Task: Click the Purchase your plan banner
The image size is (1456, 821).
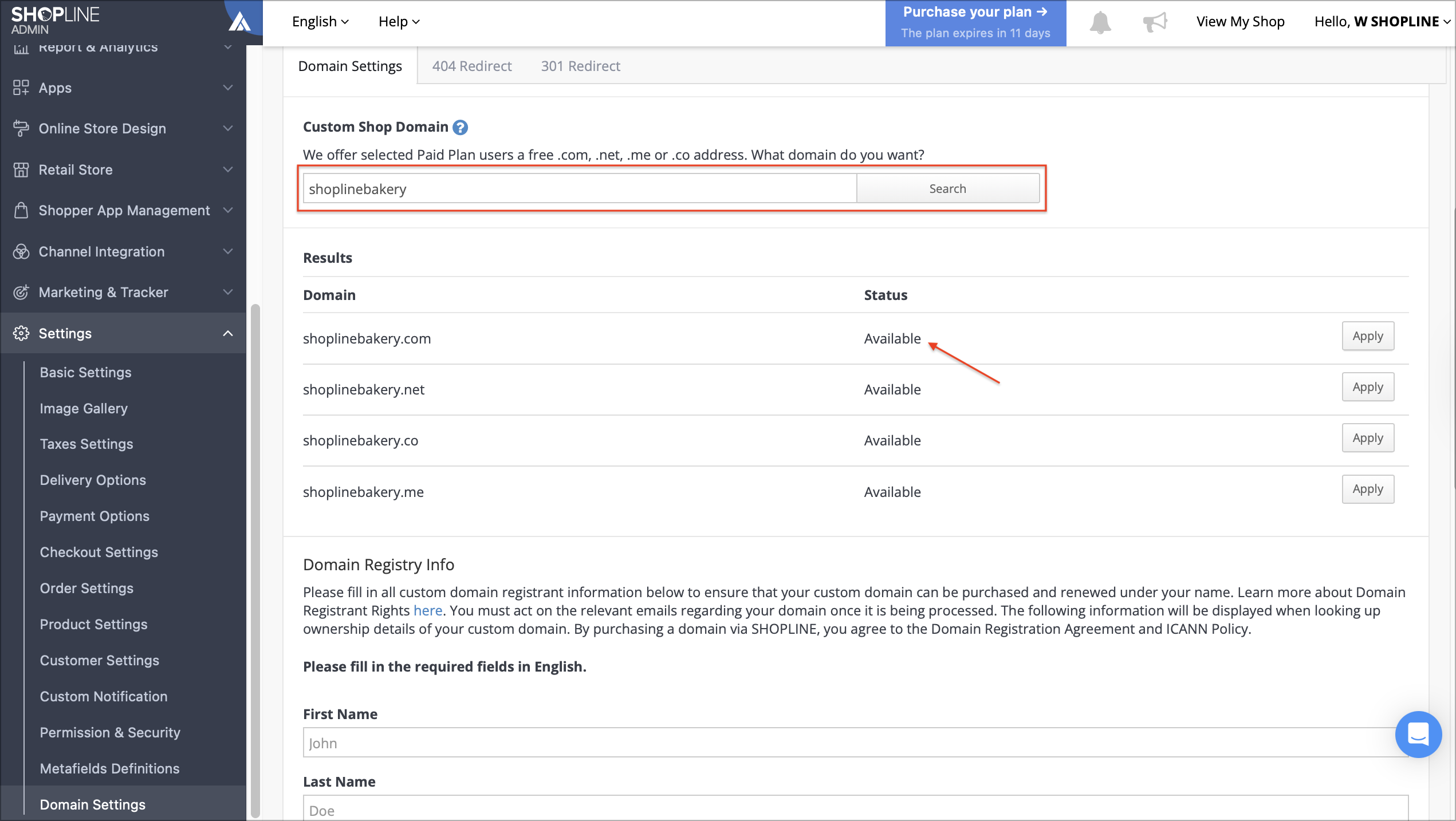Action: (975, 23)
